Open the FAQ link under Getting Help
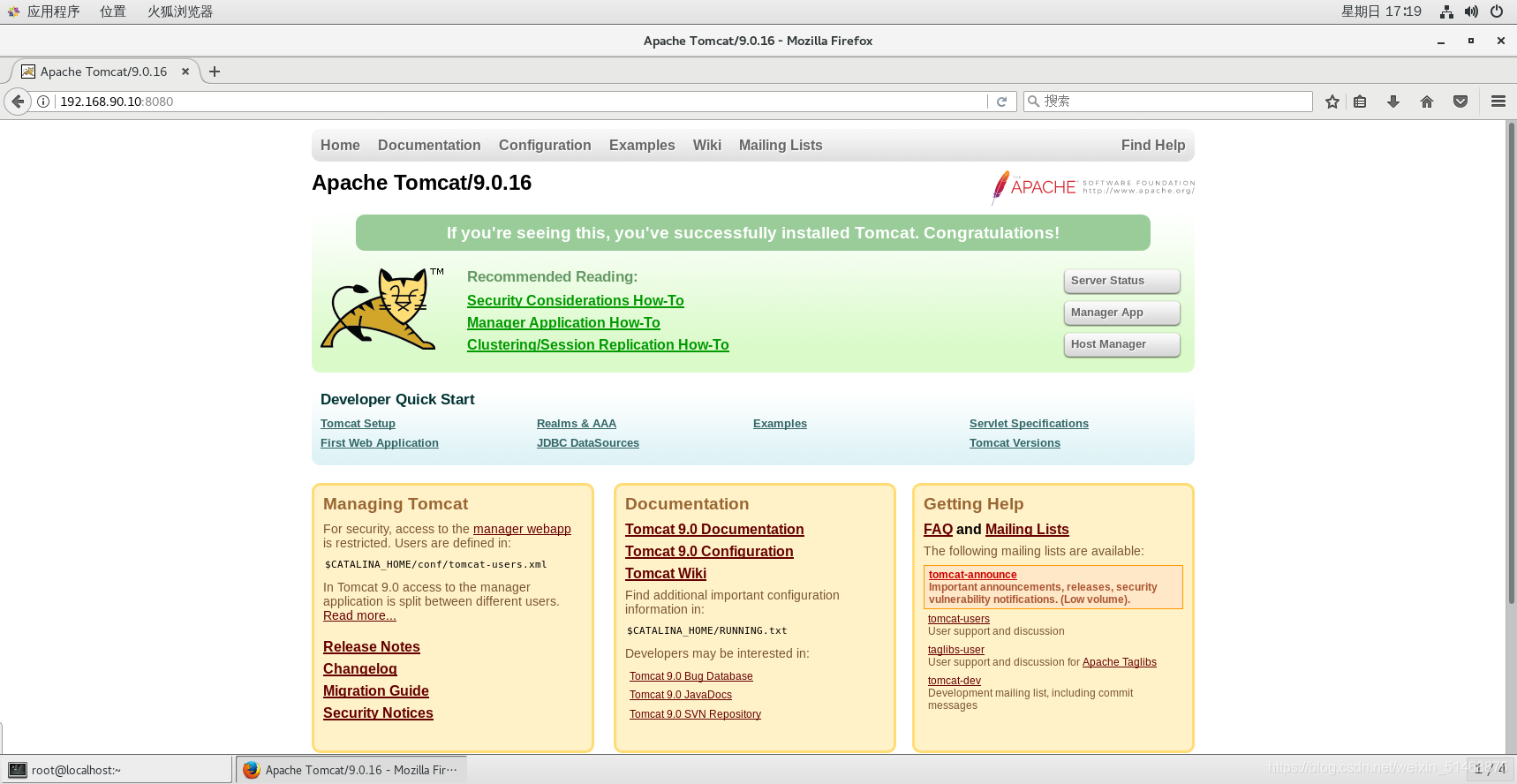 tap(938, 530)
